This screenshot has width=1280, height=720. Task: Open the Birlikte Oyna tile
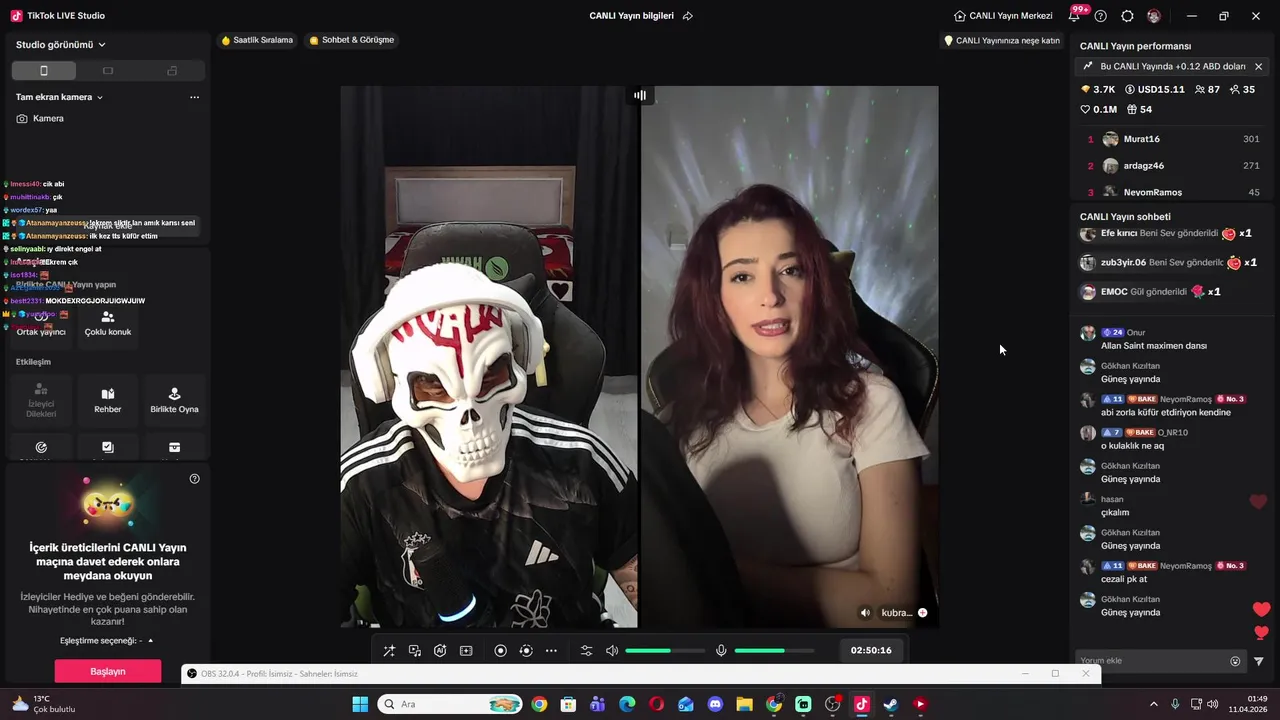[x=174, y=401]
